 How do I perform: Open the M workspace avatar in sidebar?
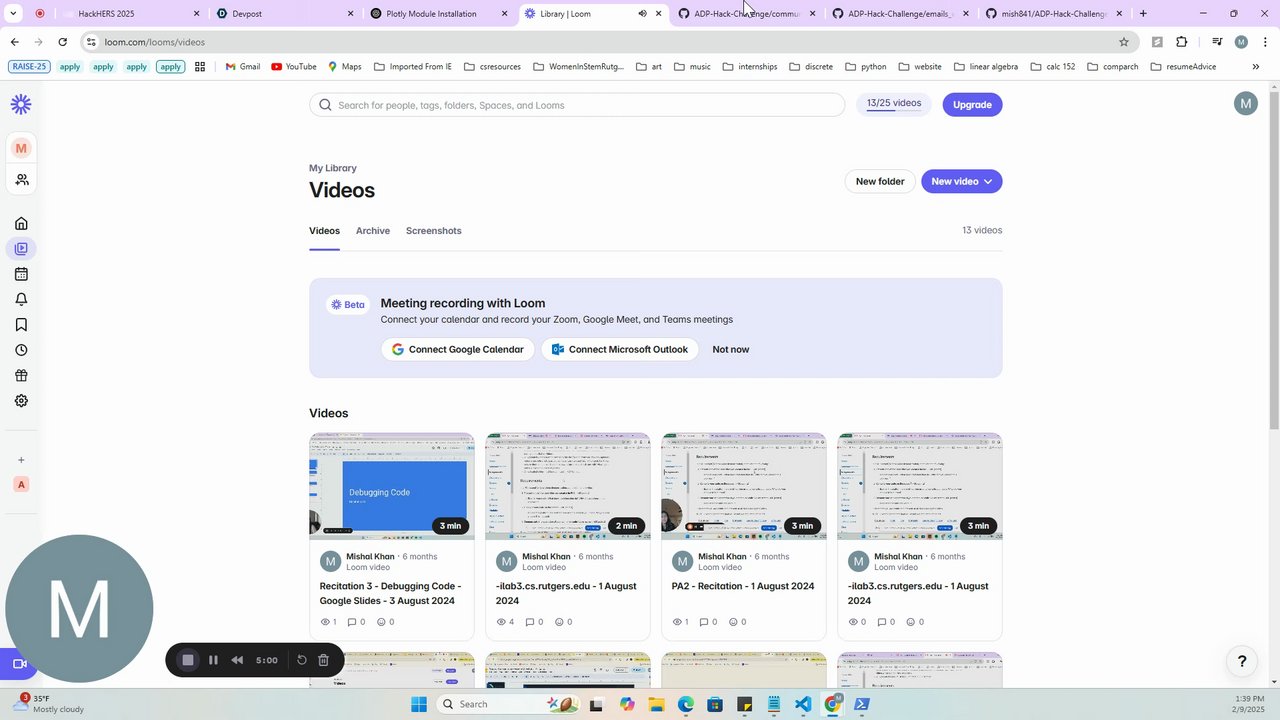coord(21,148)
